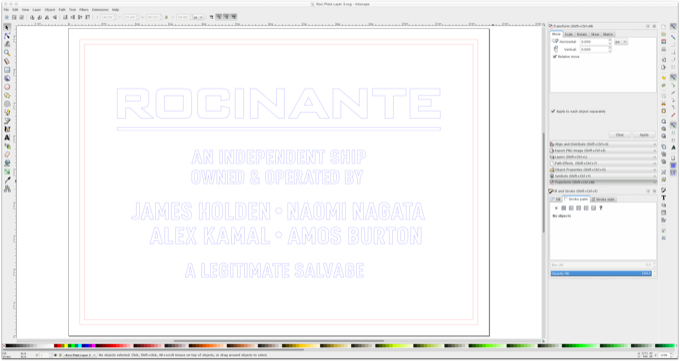680x361 pixels.
Task: Click the Cut scissors icon
Action: pos(664,104)
